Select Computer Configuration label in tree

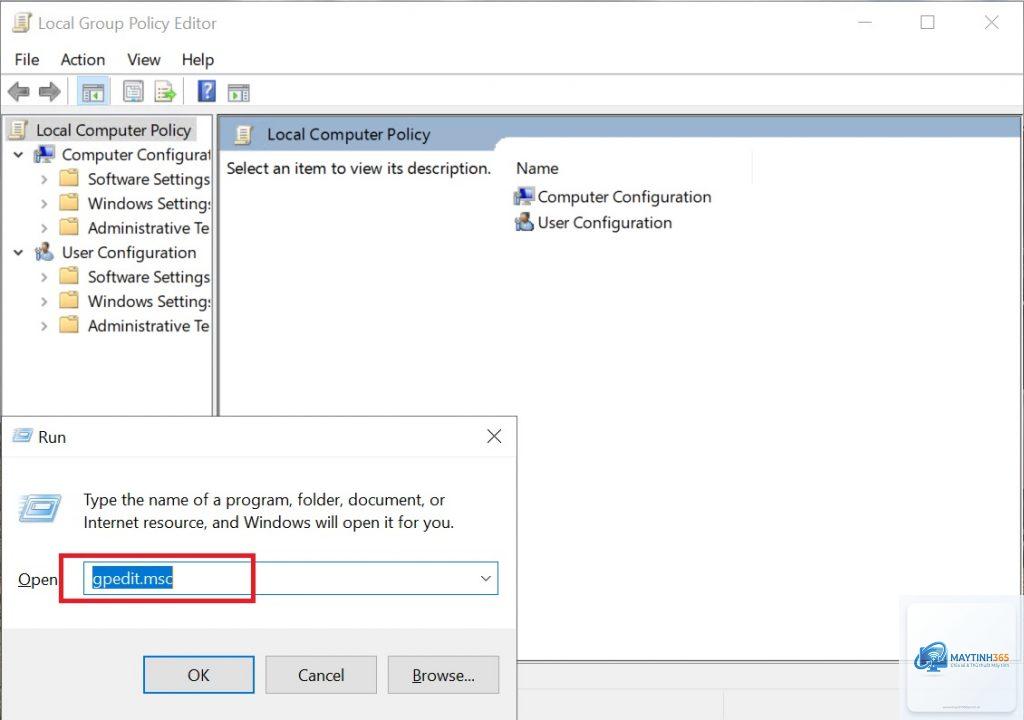[x=136, y=155]
